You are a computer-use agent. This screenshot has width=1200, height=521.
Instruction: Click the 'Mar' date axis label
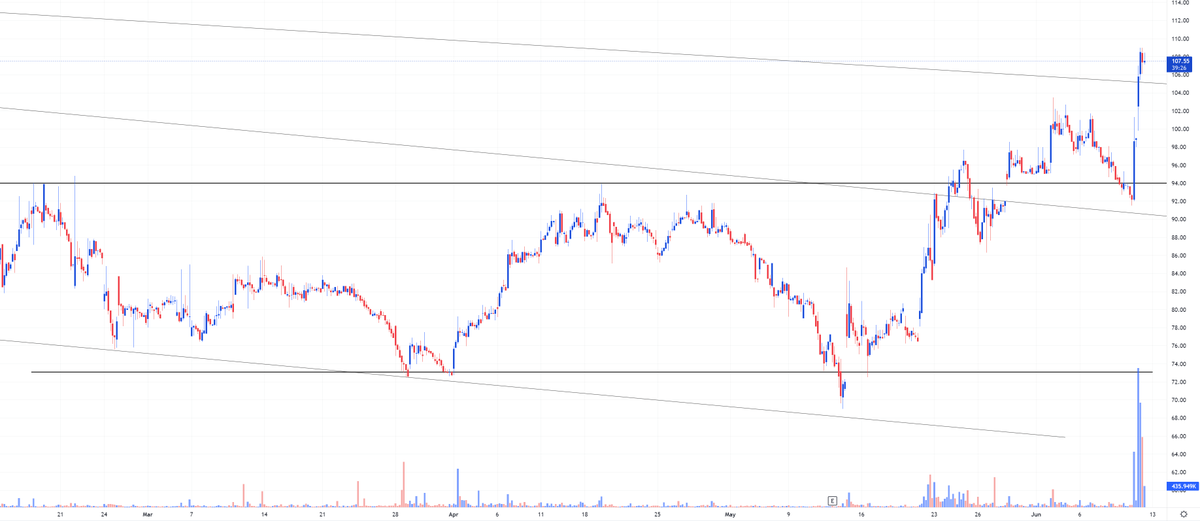point(147,513)
